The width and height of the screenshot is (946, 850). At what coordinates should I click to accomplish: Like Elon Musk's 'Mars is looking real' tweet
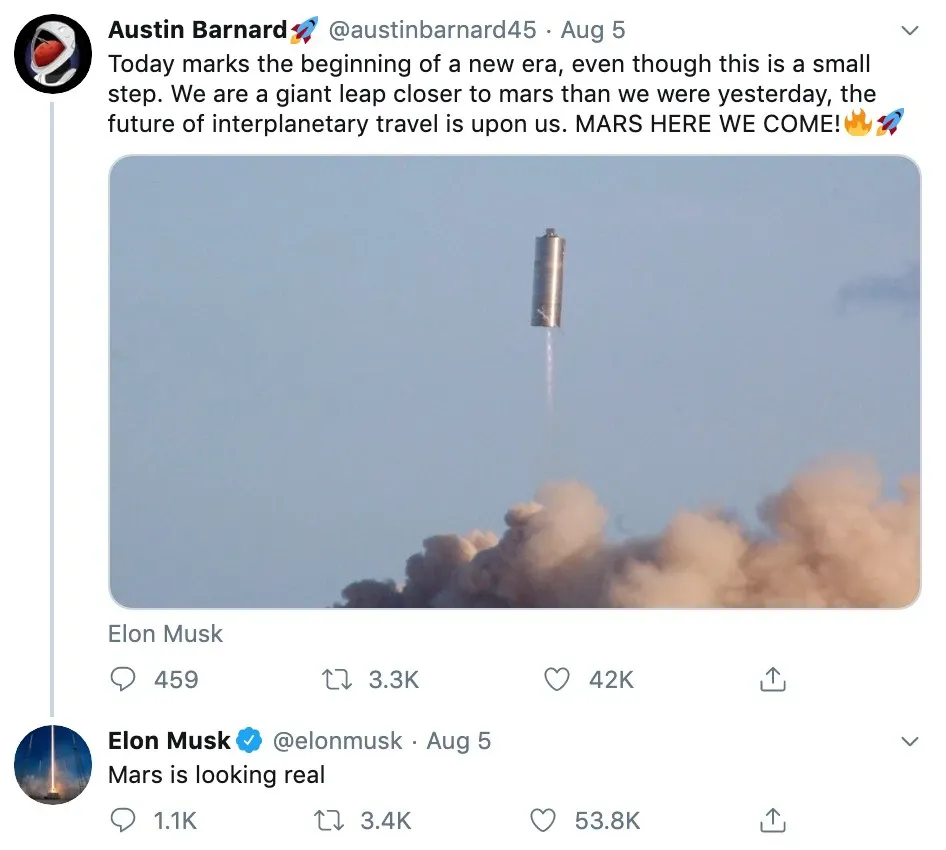543,821
